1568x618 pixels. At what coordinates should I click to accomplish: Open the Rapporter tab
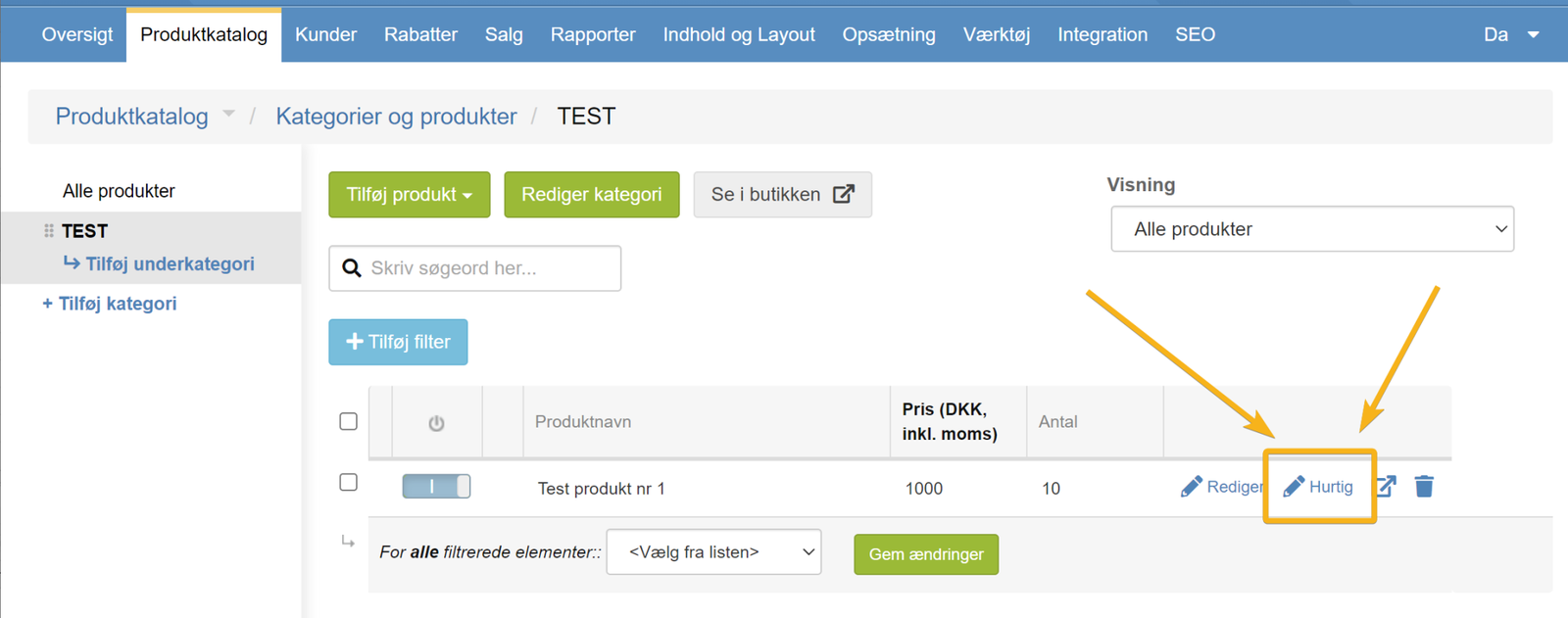click(x=593, y=34)
